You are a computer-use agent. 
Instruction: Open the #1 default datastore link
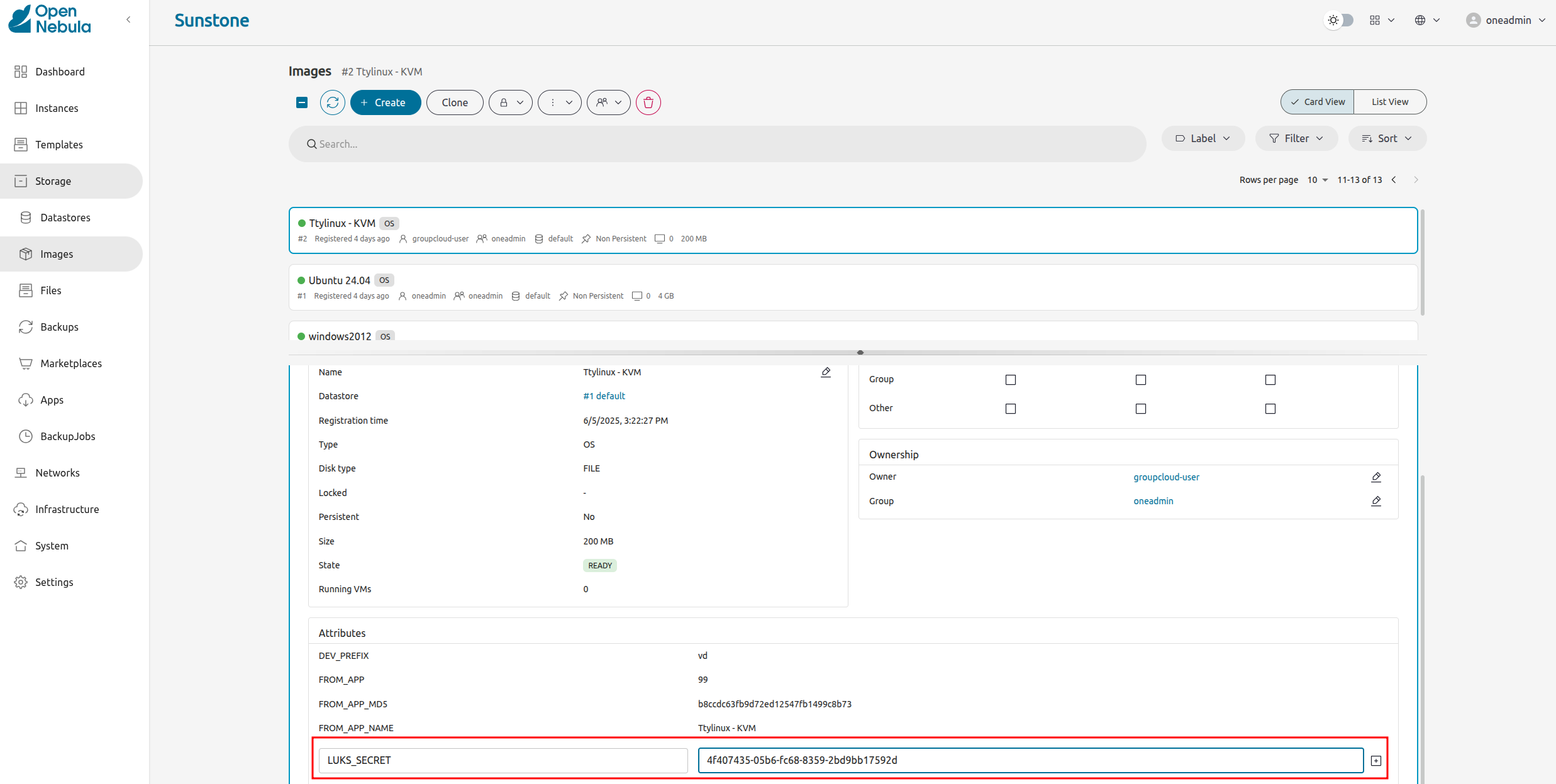[604, 396]
